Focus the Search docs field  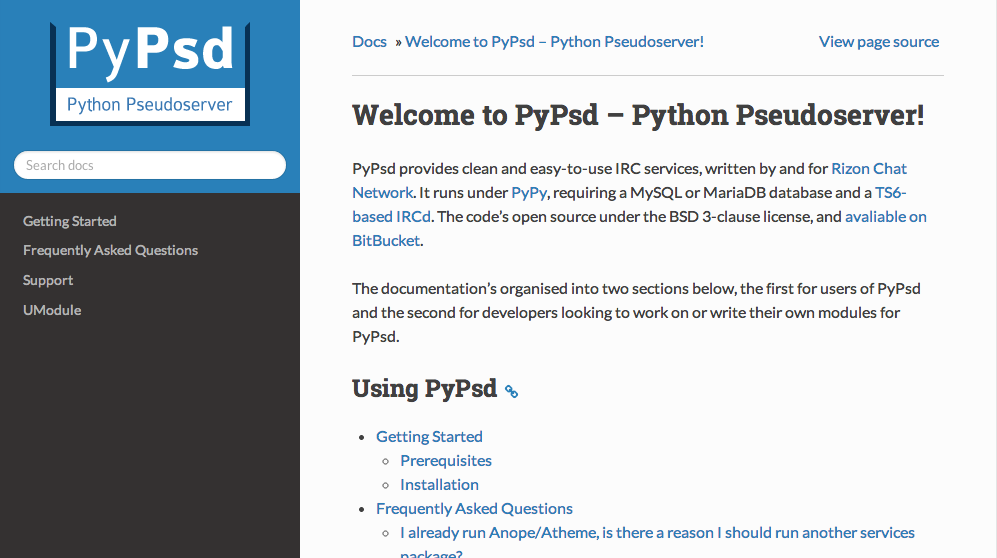150,165
